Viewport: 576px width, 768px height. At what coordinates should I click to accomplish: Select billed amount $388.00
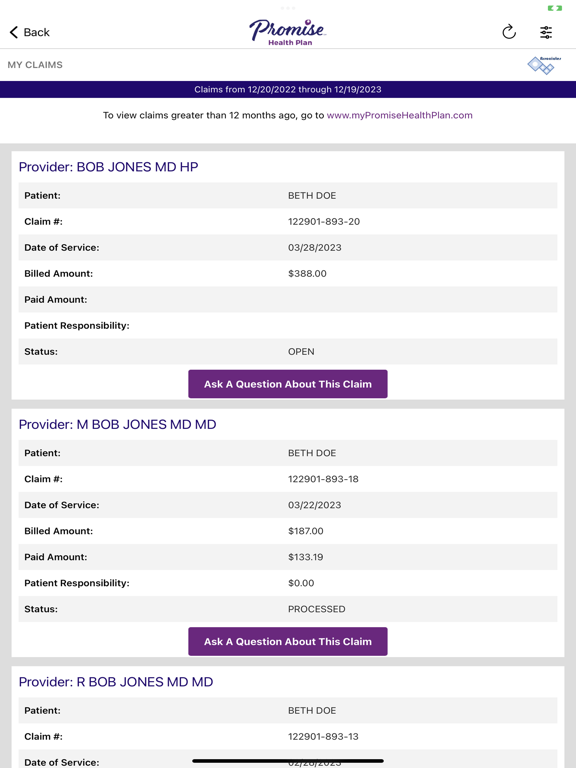click(307, 274)
